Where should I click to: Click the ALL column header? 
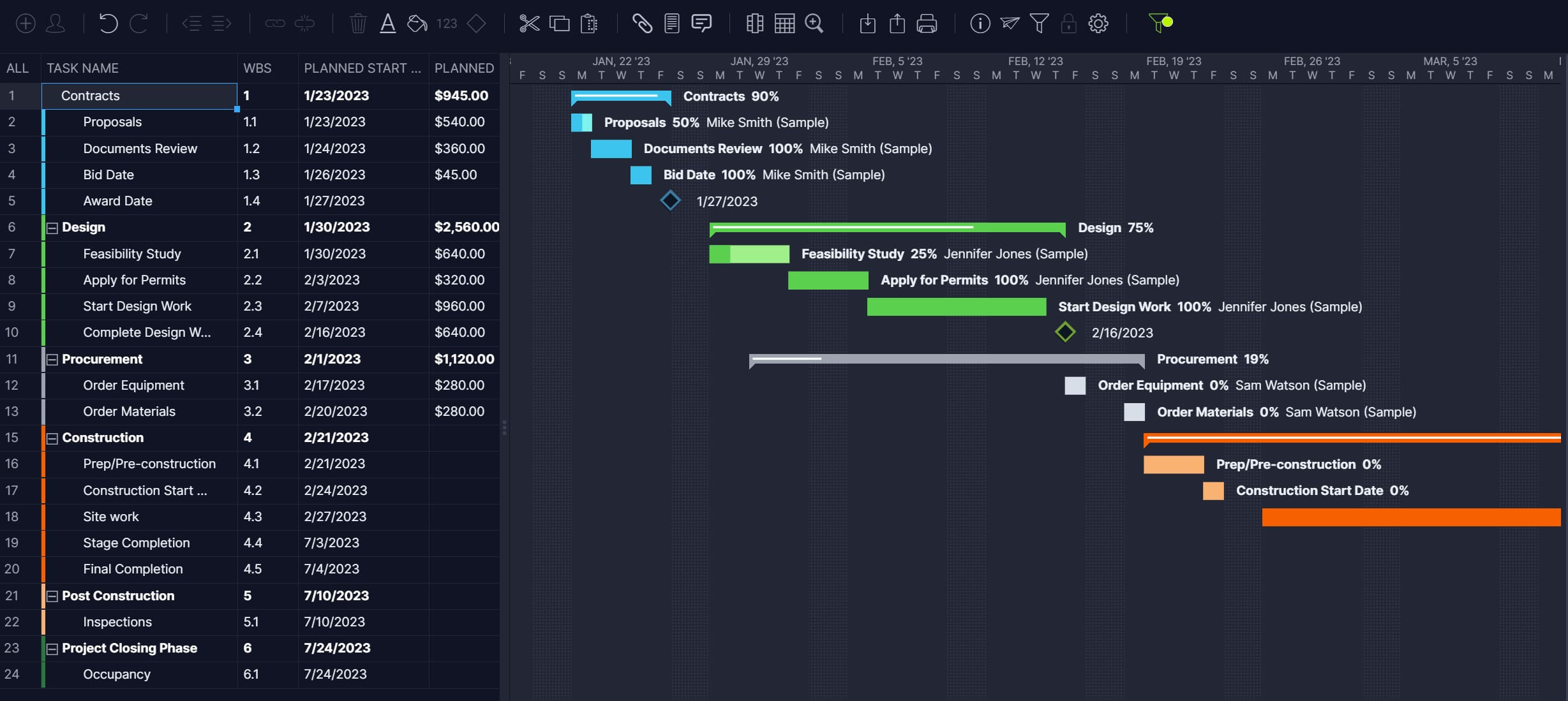pyautogui.click(x=18, y=68)
